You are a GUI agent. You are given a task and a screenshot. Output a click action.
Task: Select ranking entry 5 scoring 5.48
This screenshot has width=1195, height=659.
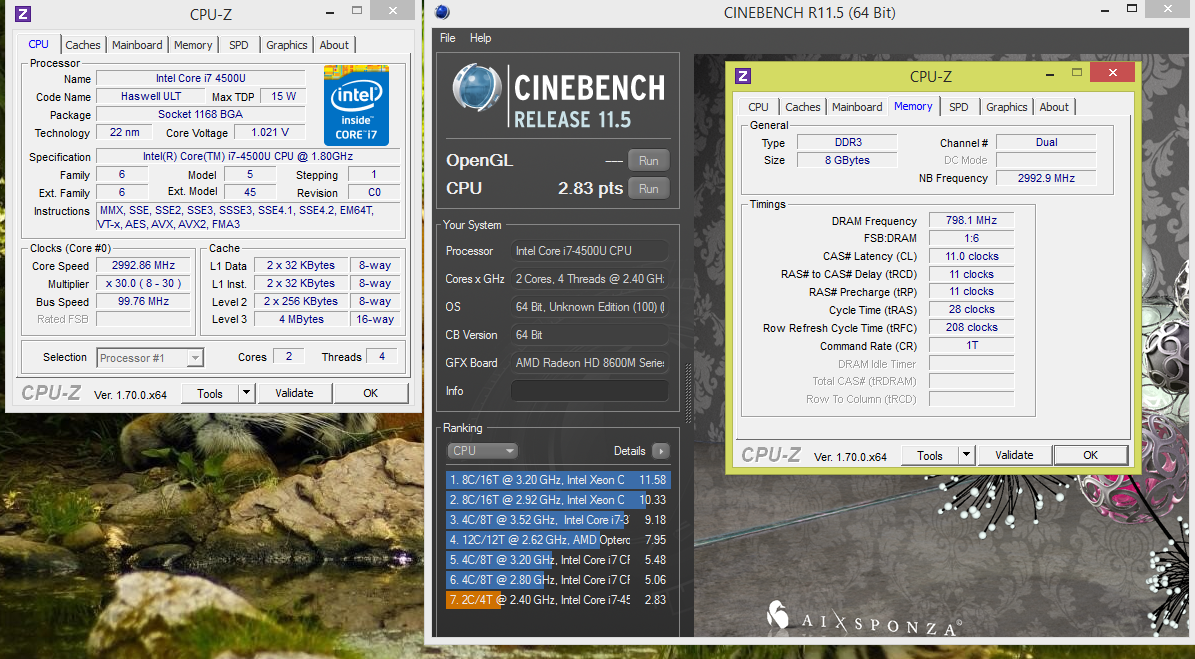(558, 560)
